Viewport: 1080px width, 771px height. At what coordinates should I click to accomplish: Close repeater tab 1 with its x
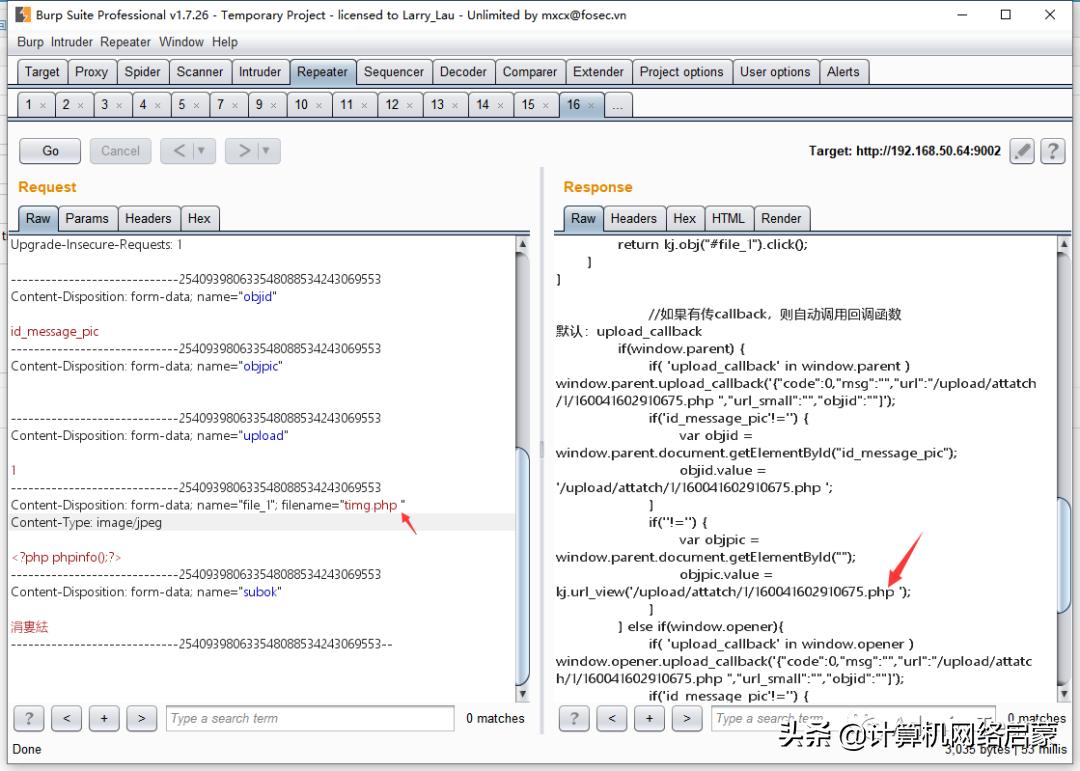[43, 105]
